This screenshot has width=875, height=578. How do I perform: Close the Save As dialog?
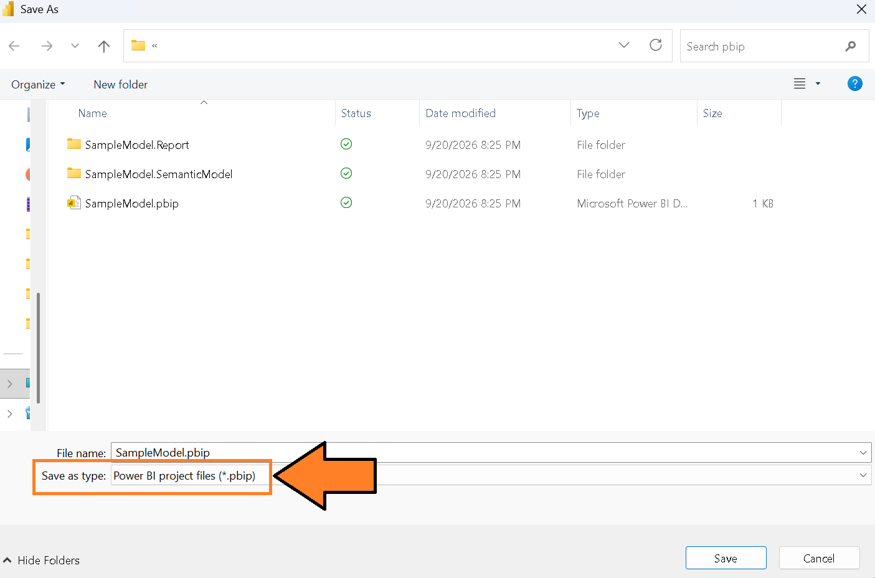point(861,9)
